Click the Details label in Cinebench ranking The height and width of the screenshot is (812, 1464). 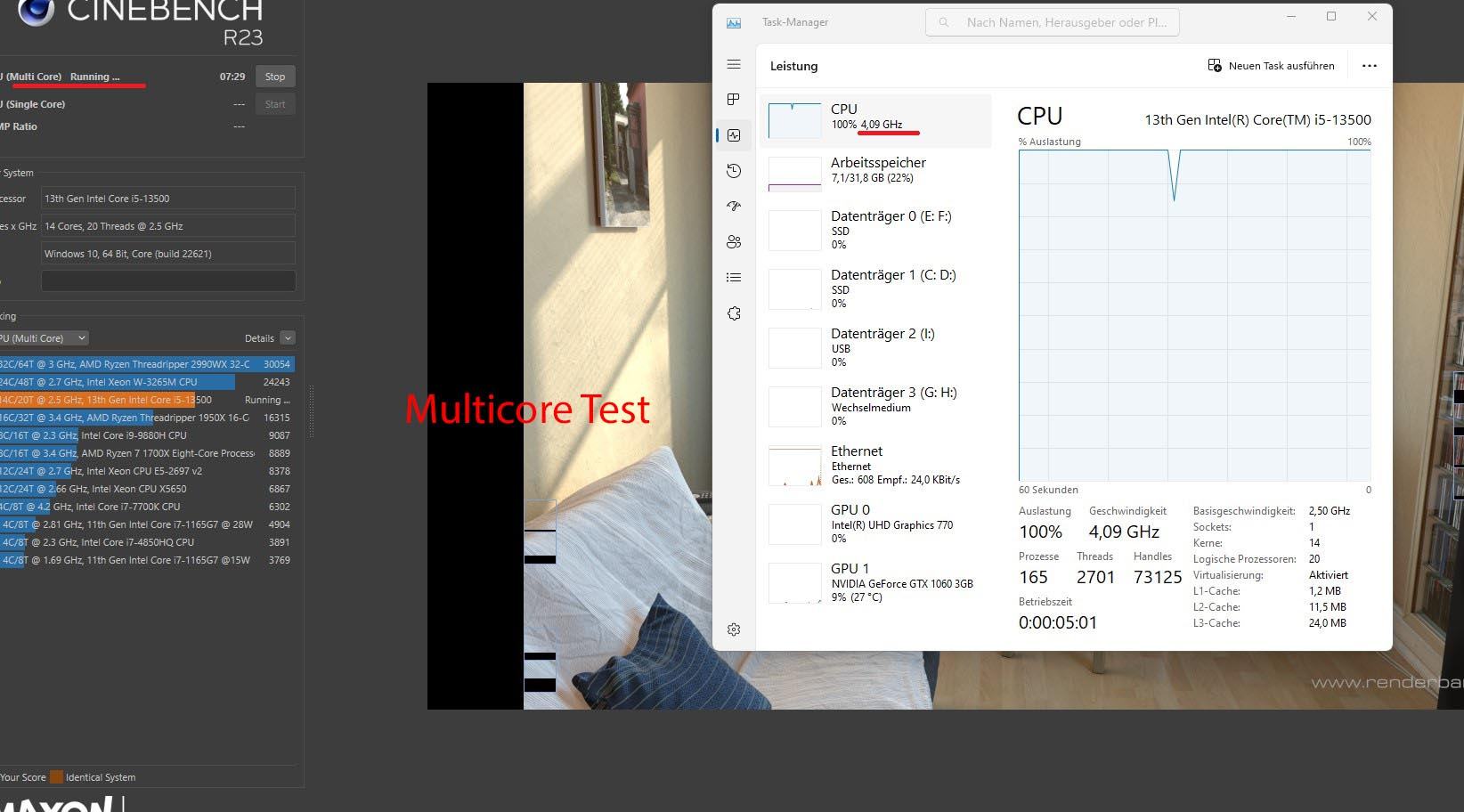[x=259, y=338]
